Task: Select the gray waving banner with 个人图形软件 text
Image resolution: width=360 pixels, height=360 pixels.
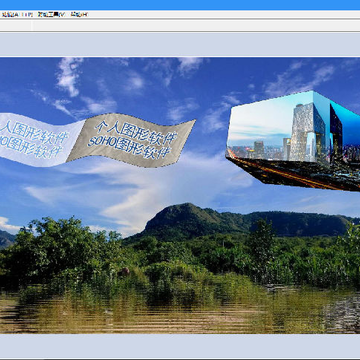Action: tap(131, 140)
